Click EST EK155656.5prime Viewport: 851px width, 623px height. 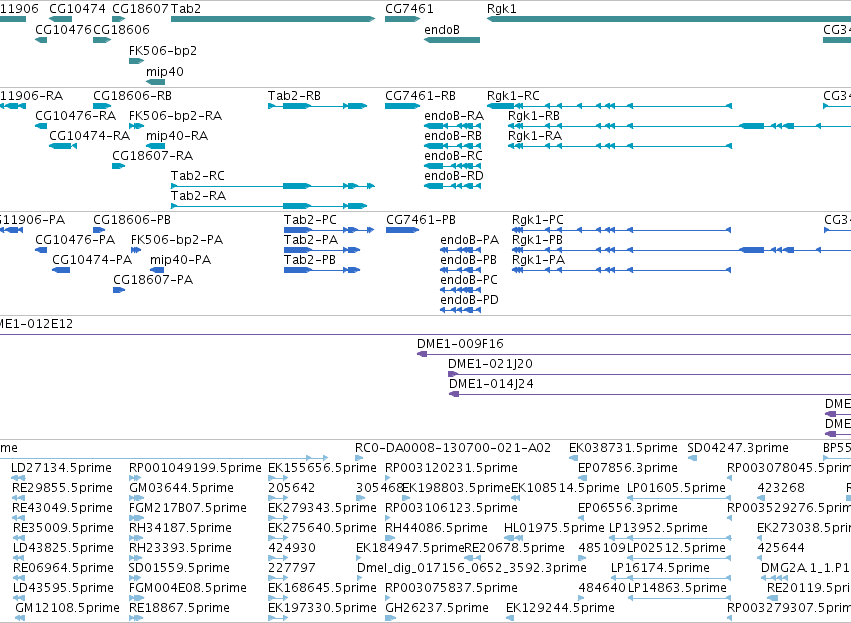point(278,478)
